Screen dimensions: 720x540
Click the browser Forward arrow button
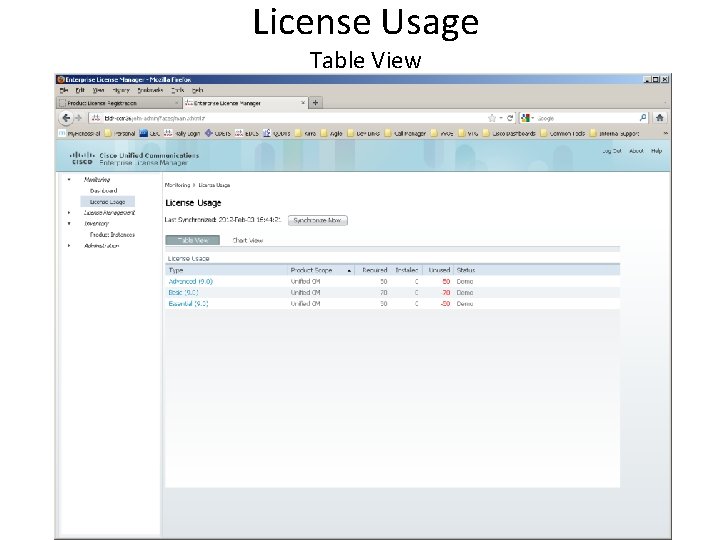(x=78, y=118)
